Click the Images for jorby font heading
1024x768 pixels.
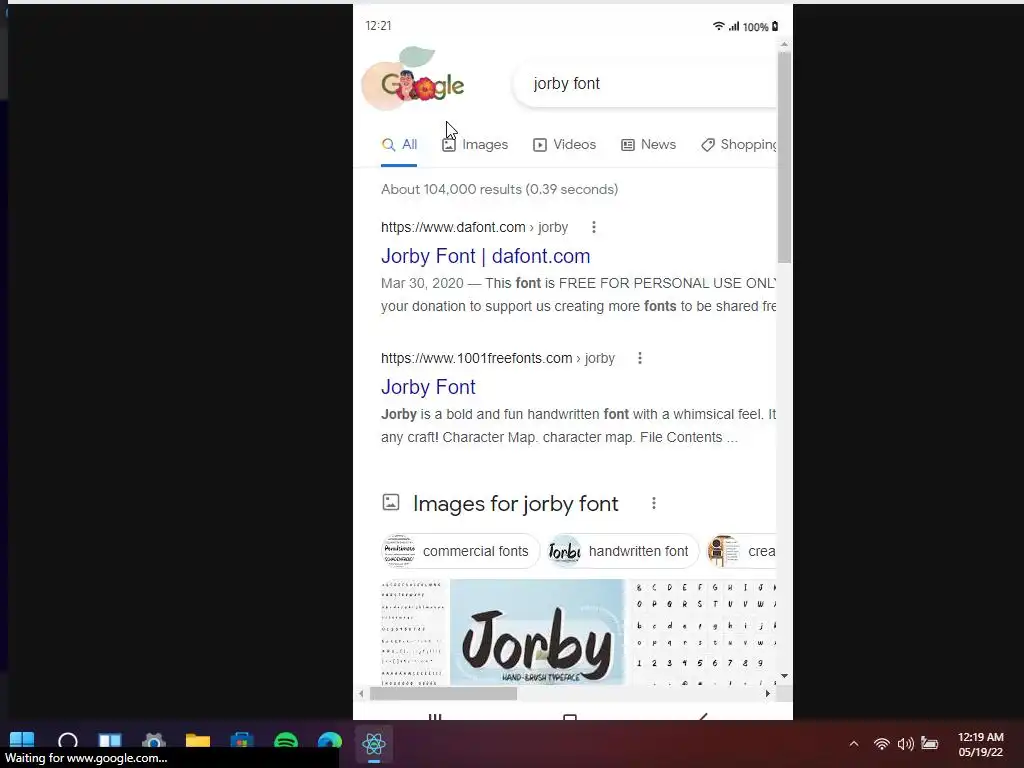pyautogui.click(x=515, y=504)
